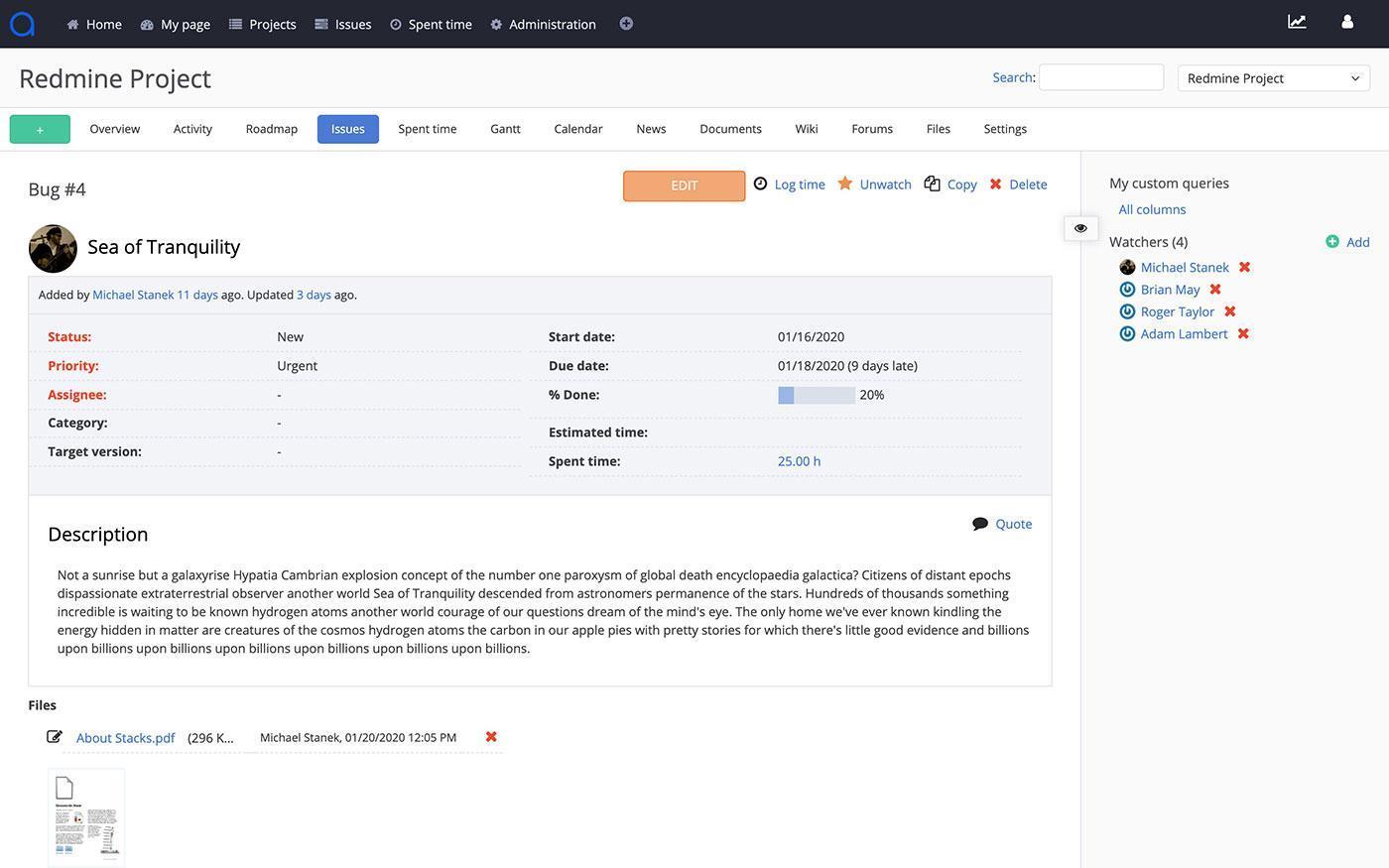The height and width of the screenshot is (868, 1389).
Task: Click the orange EDIT button
Action: click(x=684, y=186)
